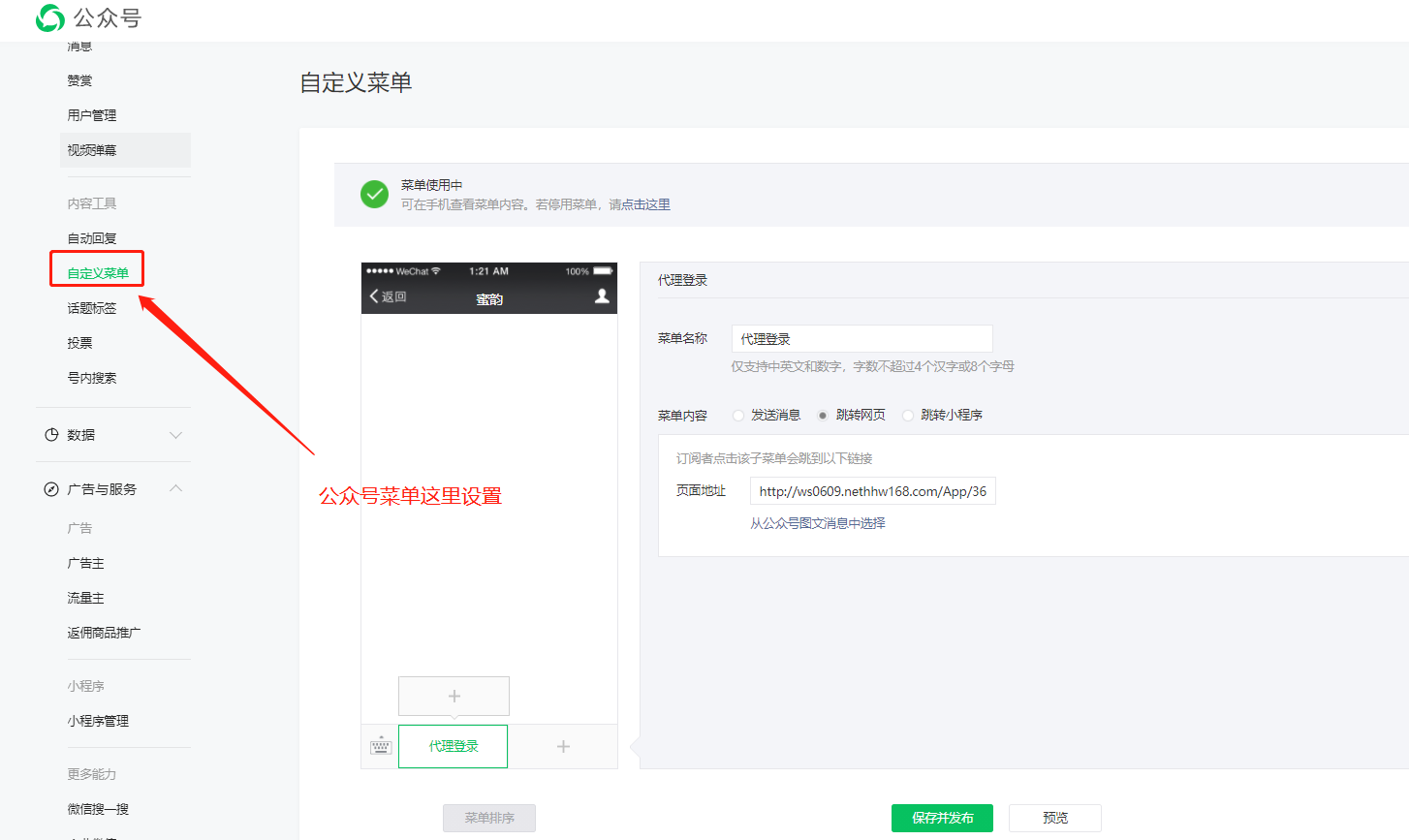
Task: Click the back arrow in phone preview
Action: pos(374,296)
